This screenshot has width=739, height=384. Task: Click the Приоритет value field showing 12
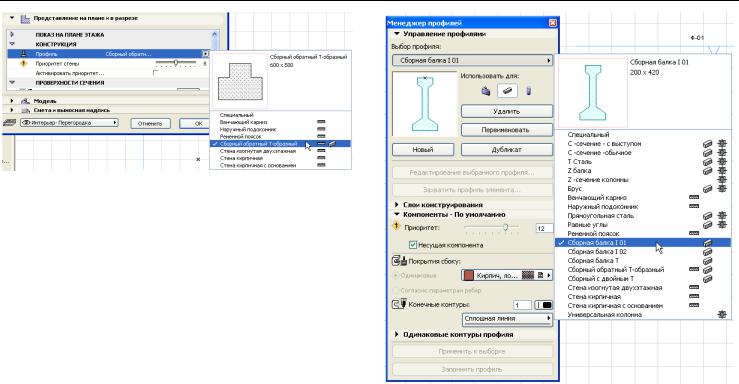[543, 228]
